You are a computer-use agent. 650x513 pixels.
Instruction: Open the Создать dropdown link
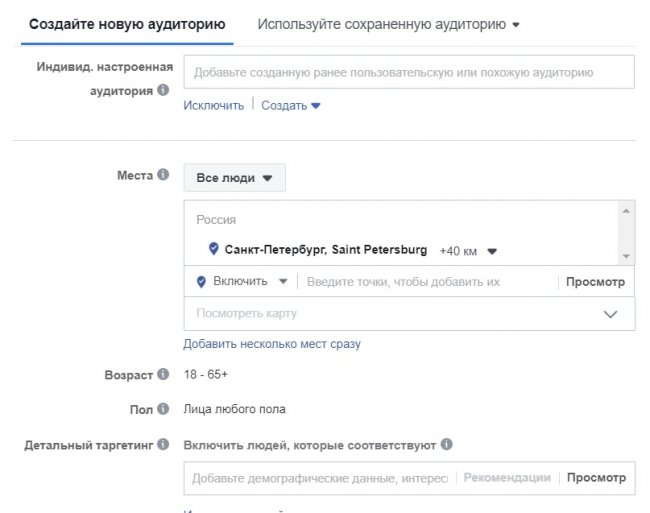tap(290, 105)
